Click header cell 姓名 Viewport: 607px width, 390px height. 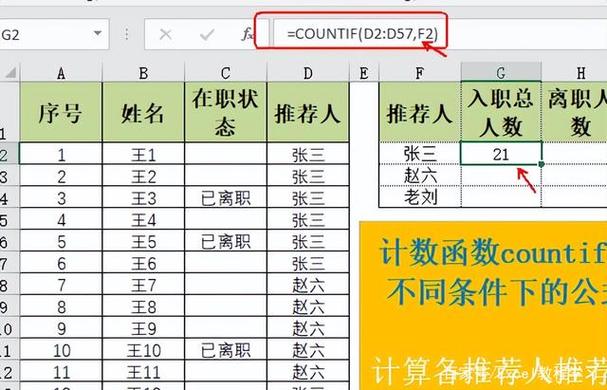143,112
